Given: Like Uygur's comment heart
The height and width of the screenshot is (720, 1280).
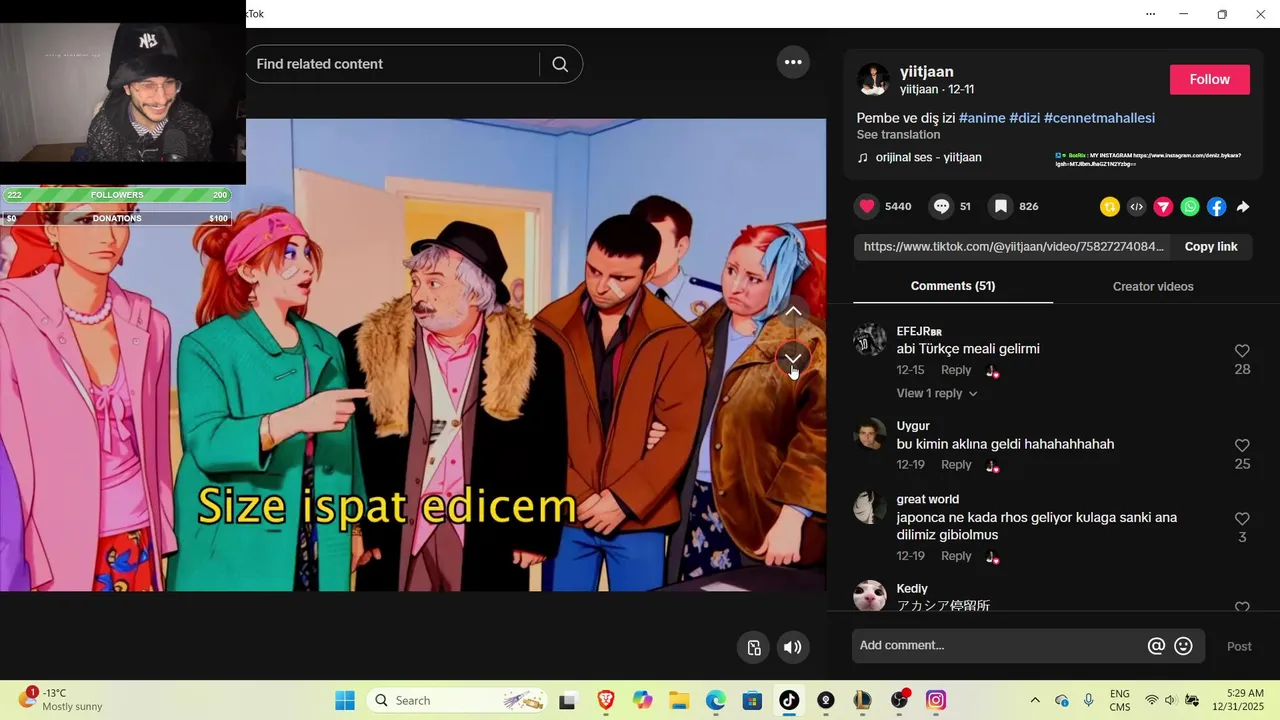Looking at the screenshot, I should click(1242, 446).
